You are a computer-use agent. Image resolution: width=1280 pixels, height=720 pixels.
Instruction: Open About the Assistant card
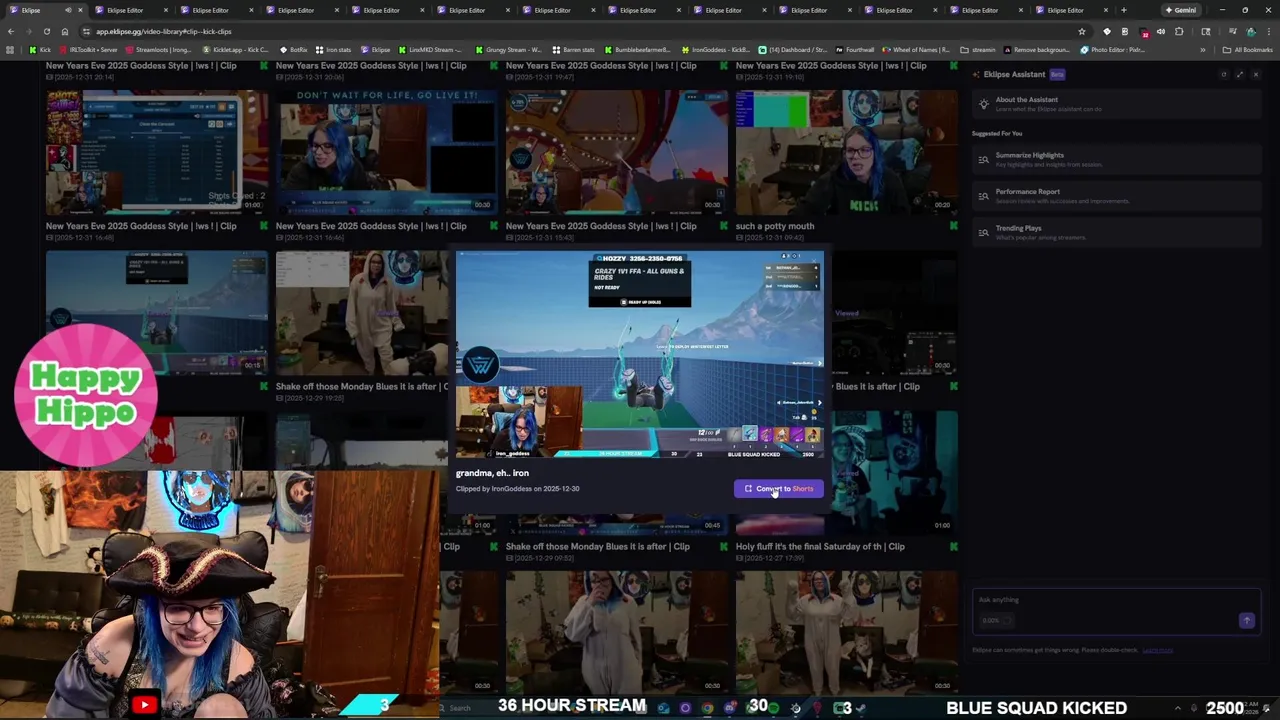1116,104
